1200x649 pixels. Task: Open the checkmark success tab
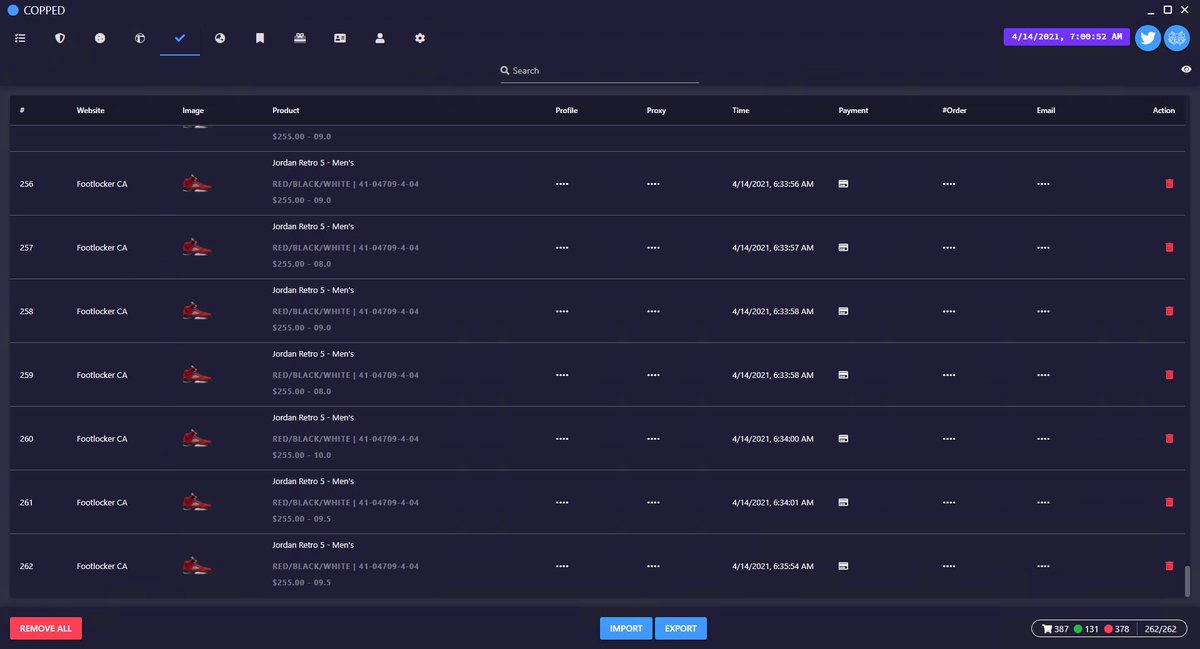180,38
